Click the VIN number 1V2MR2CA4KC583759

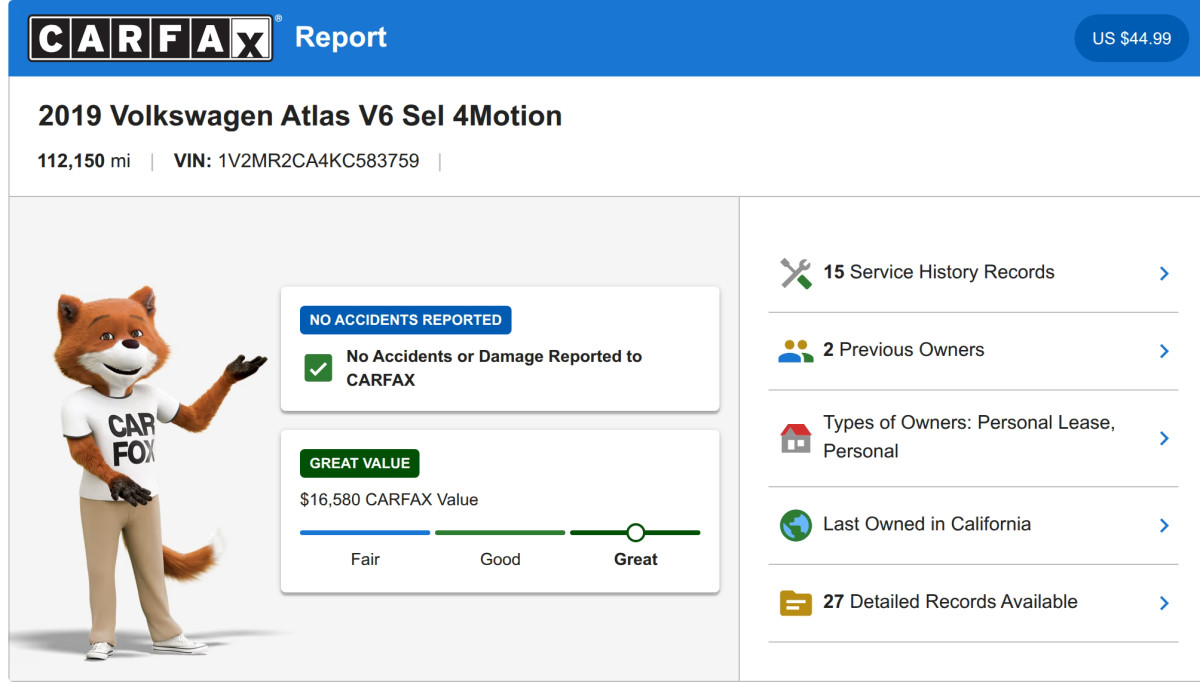(319, 160)
